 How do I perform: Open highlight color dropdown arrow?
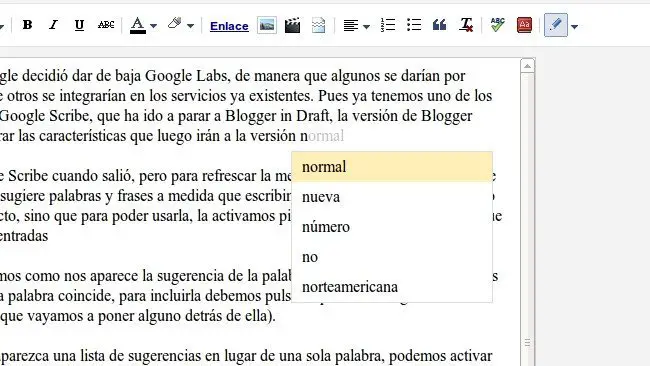point(190,26)
